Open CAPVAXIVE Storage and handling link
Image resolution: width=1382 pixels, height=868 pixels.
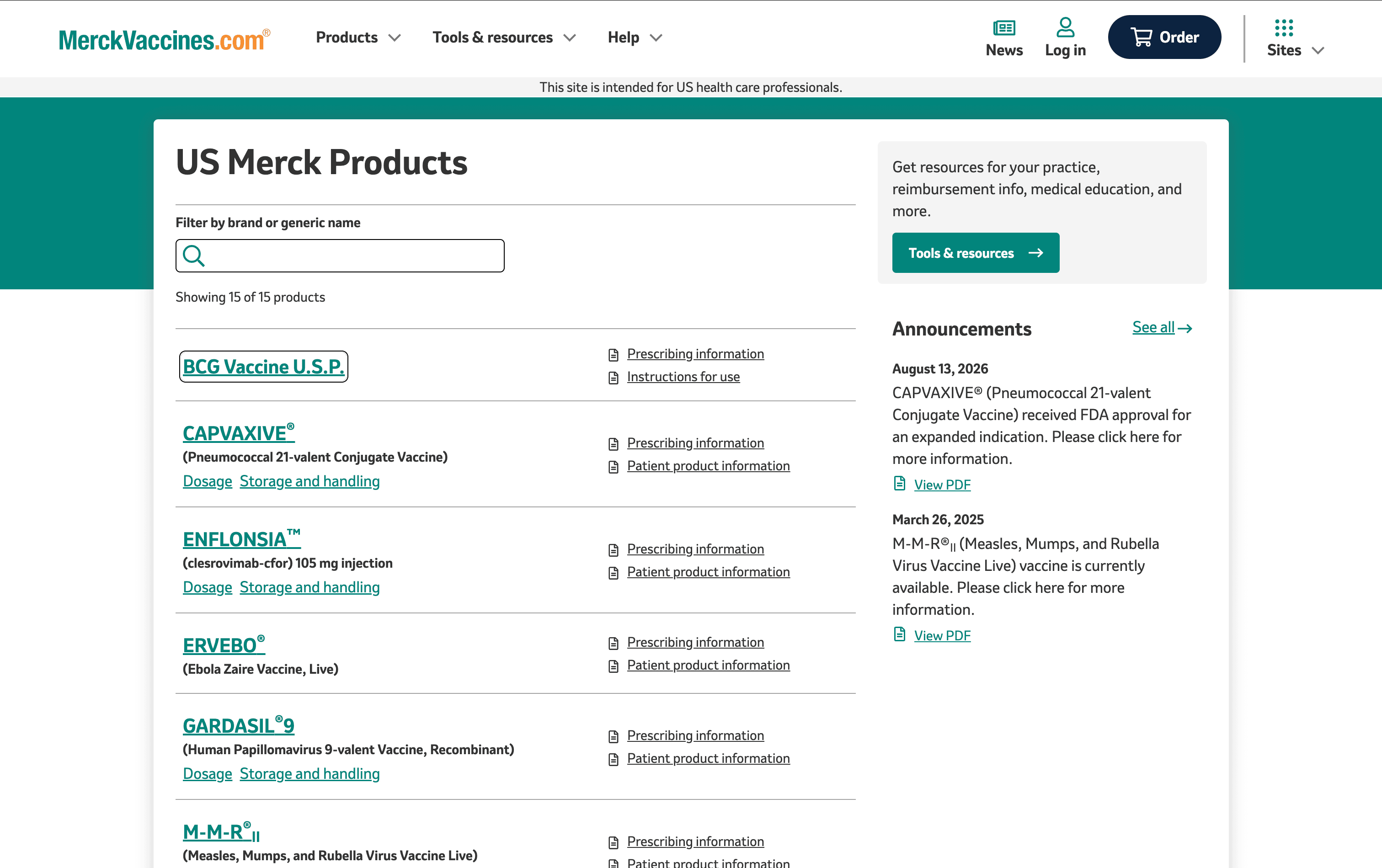tap(310, 481)
